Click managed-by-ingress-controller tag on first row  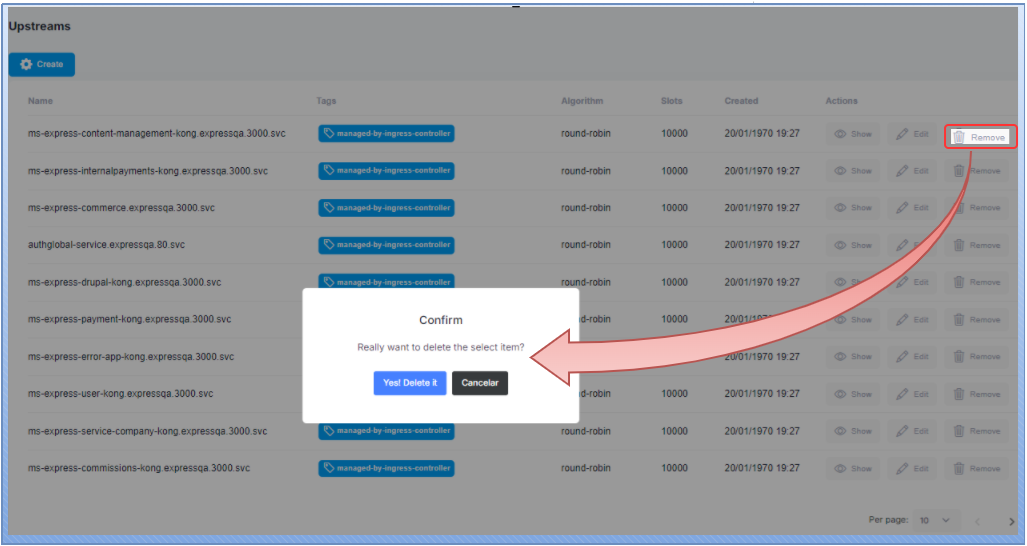[386, 133]
